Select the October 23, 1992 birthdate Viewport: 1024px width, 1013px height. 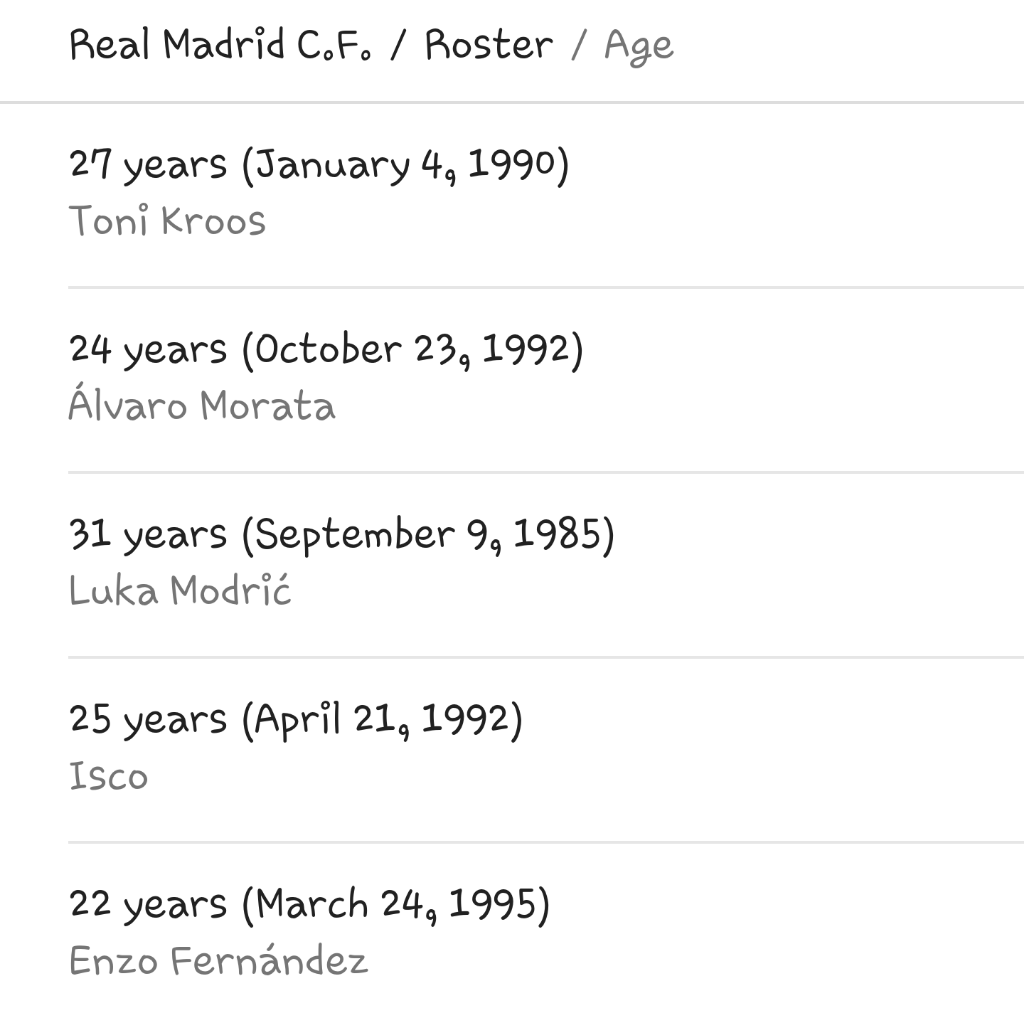coord(412,350)
